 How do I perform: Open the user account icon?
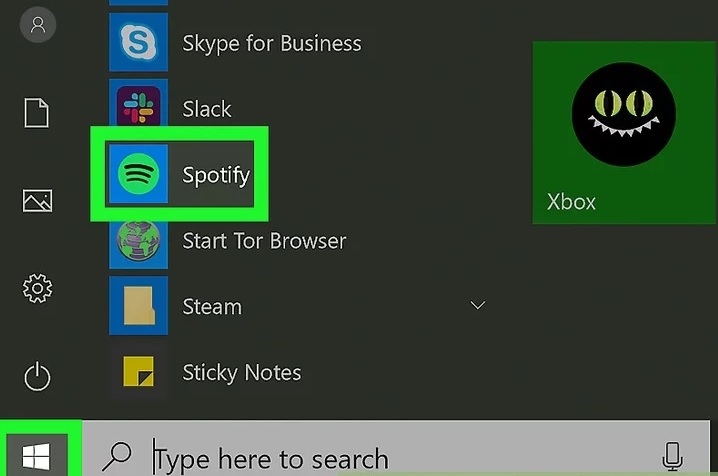pyautogui.click(x=38, y=25)
